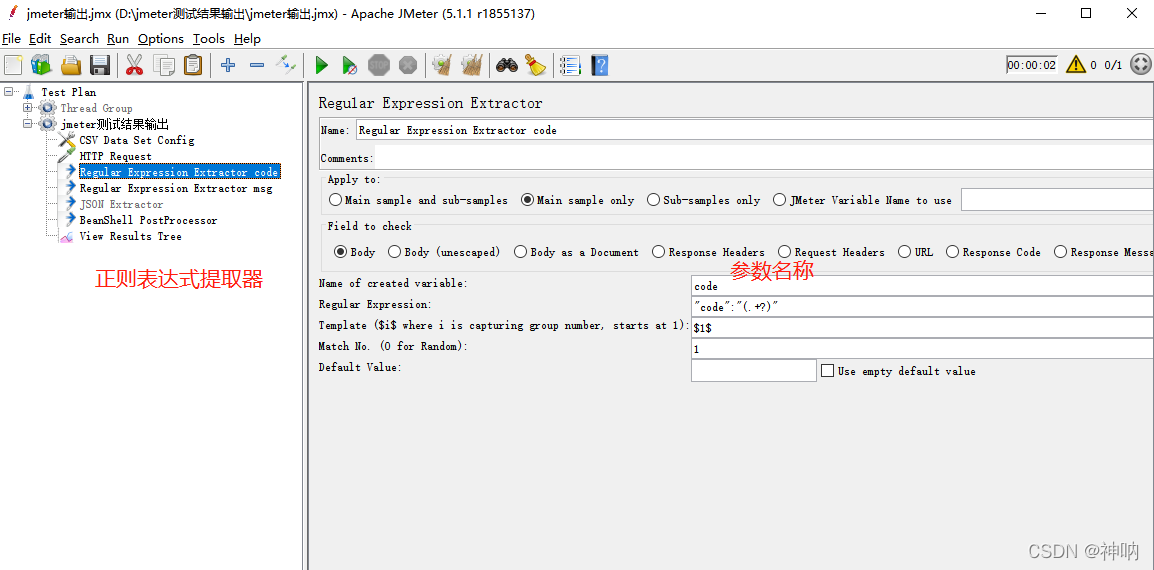The width and height of the screenshot is (1154, 570).
Task: Reset search with the brush icon
Action: pyautogui.click(x=536, y=66)
